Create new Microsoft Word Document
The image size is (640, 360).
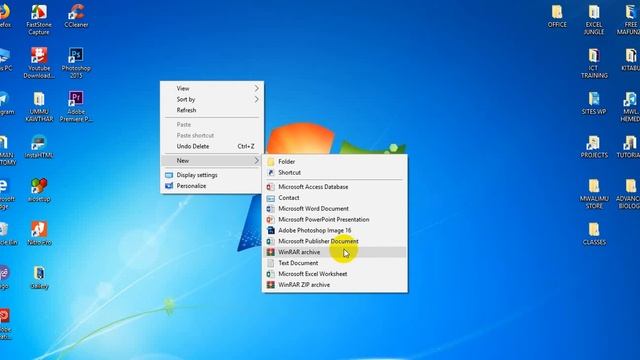pyautogui.click(x=335, y=209)
